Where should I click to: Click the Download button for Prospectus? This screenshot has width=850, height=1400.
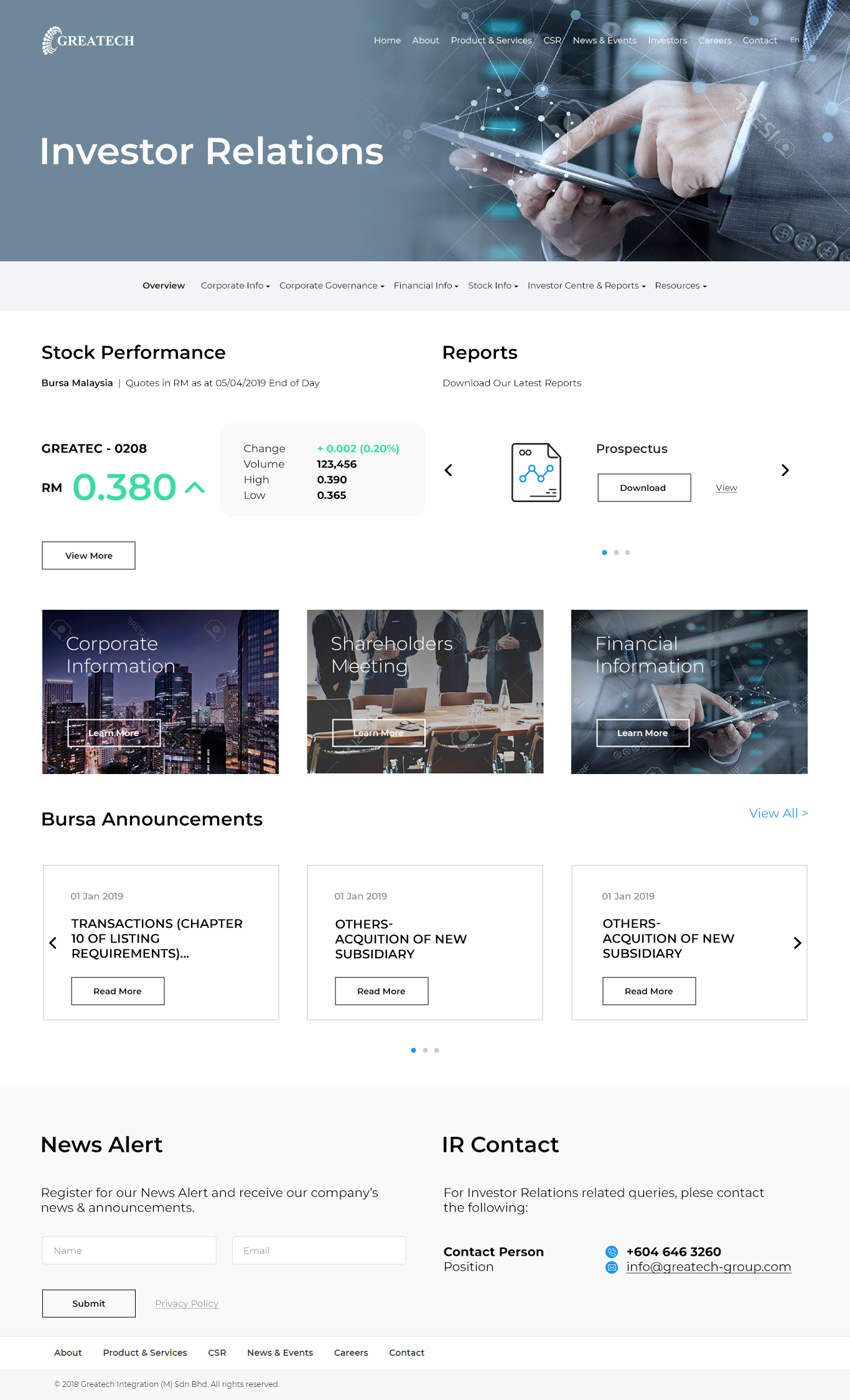click(643, 488)
